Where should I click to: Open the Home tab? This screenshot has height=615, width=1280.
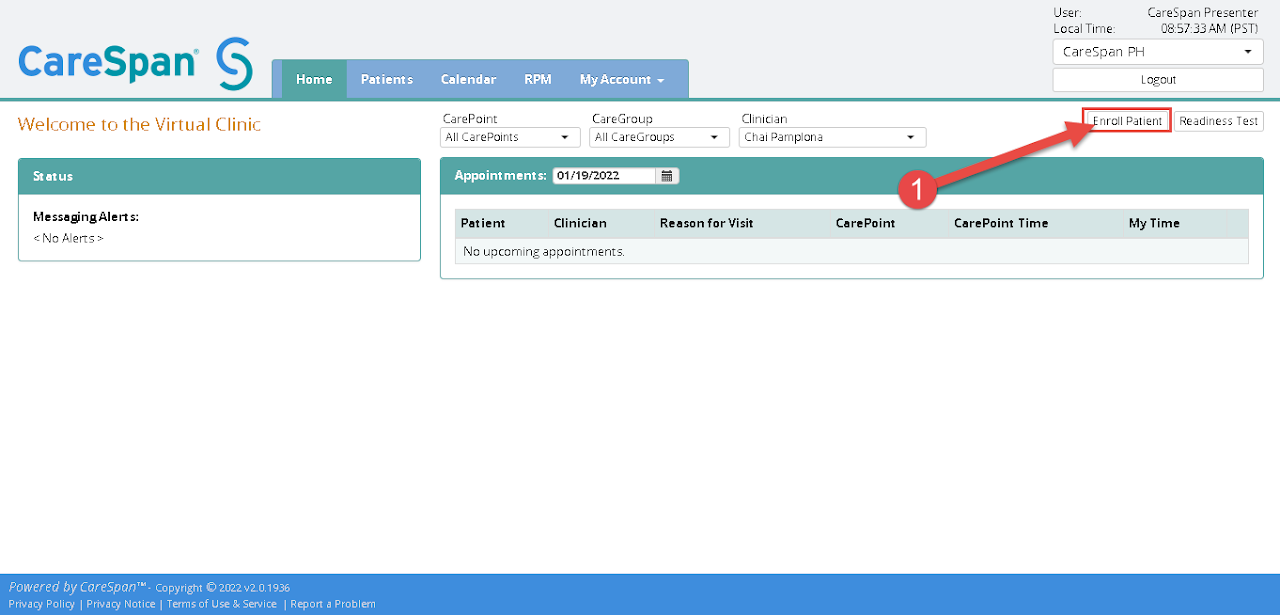[314, 80]
